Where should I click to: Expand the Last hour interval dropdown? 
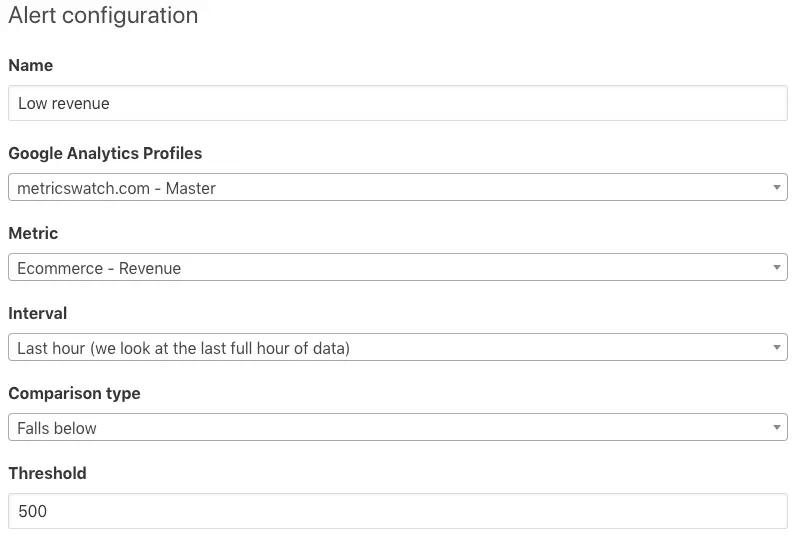click(x=397, y=348)
